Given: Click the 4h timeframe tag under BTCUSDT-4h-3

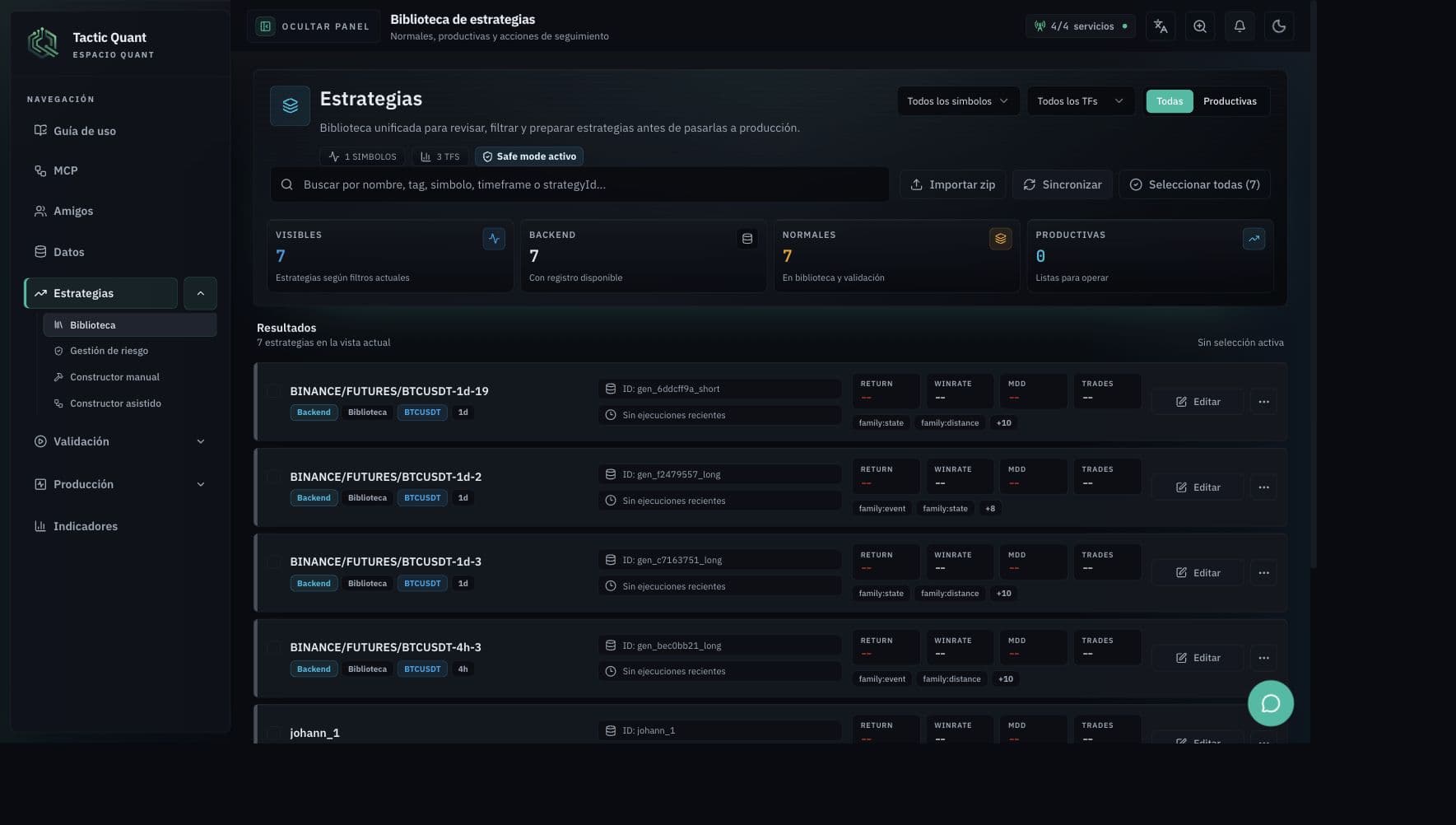Looking at the screenshot, I should point(463,669).
